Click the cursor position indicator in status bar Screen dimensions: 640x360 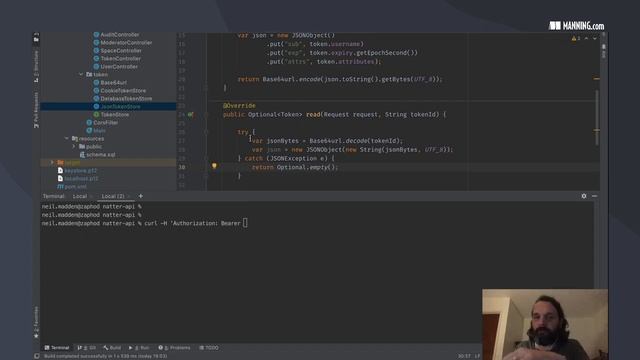[464, 356]
